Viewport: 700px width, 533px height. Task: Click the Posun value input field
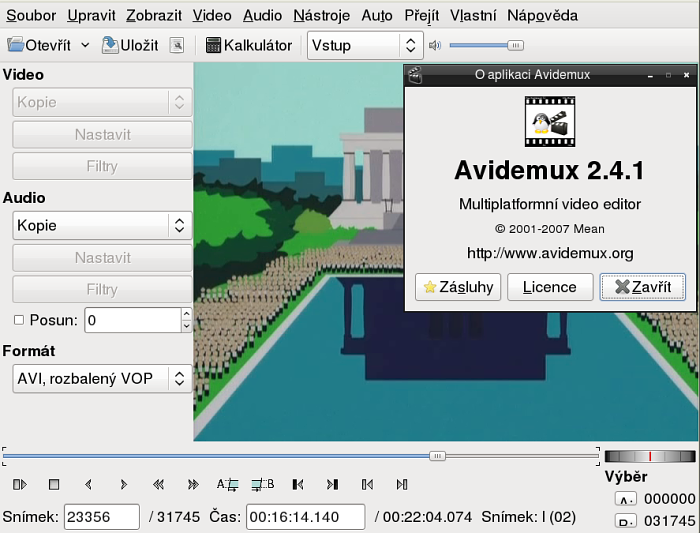tap(133, 320)
